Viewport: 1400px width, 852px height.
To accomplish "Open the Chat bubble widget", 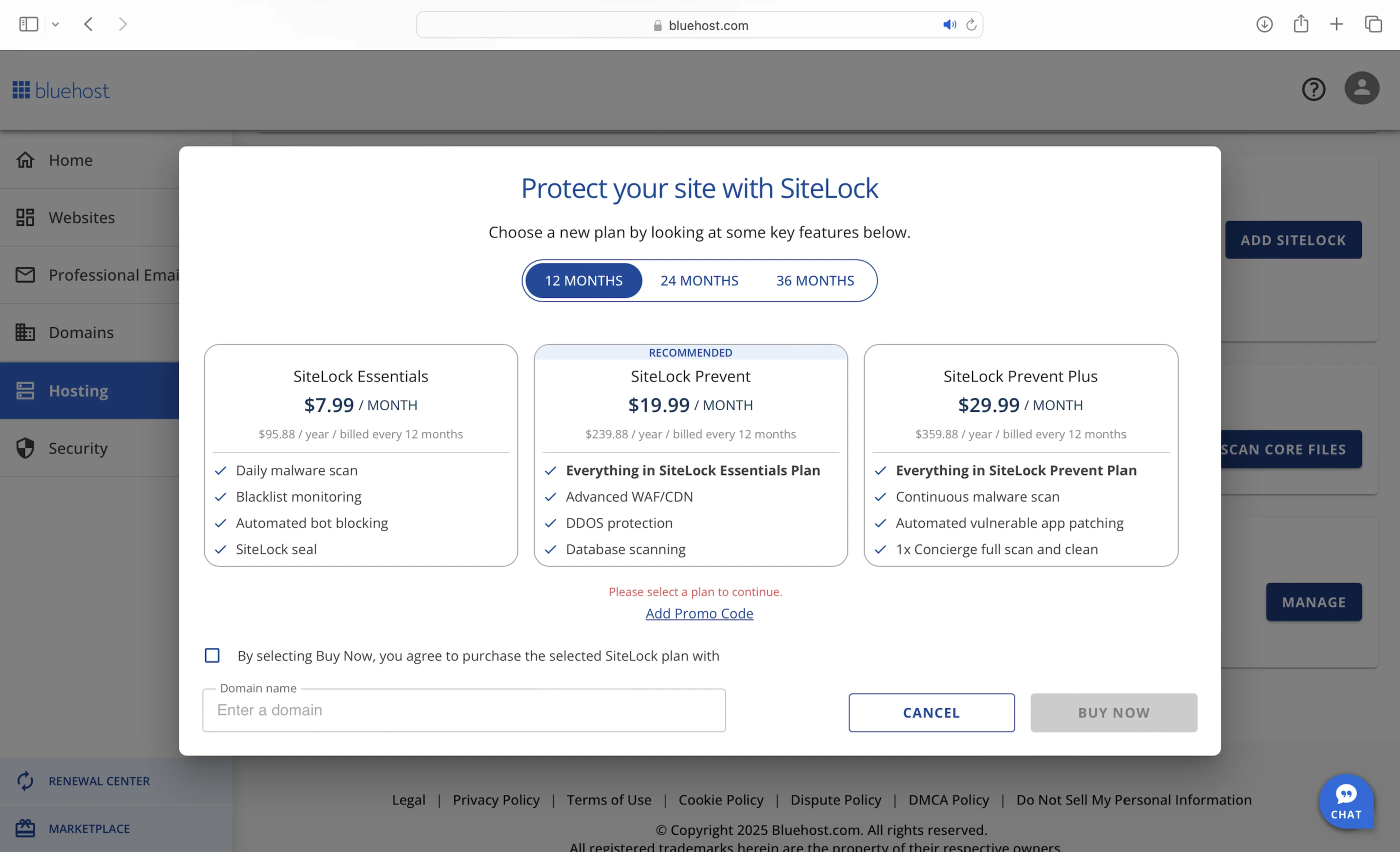I will 1345,801.
